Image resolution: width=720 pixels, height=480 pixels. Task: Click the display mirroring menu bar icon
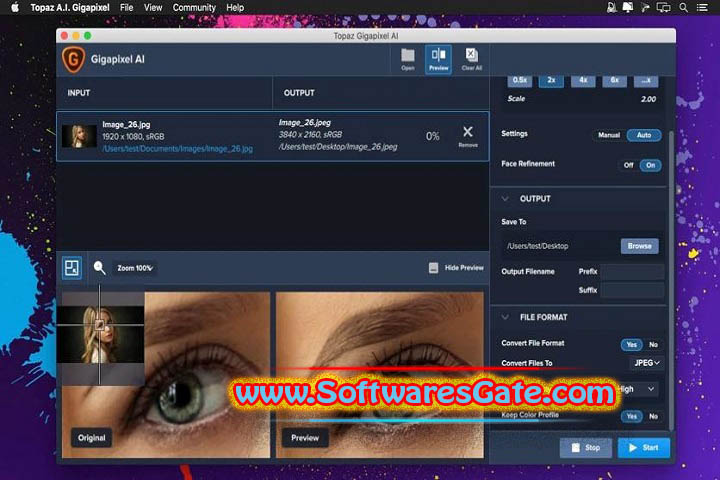tap(664, 7)
